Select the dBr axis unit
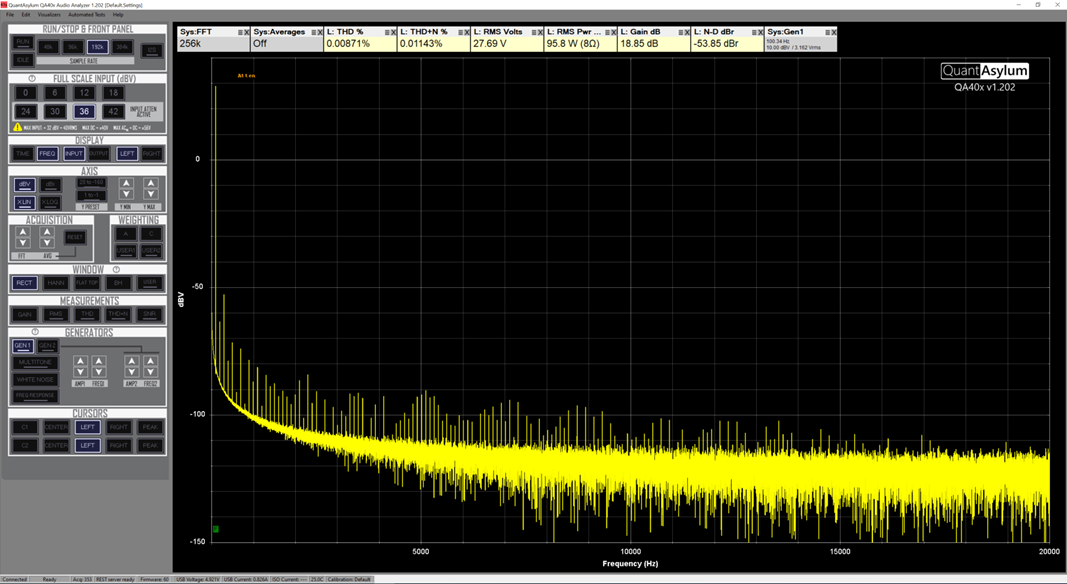 pyautogui.click(x=50, y=184)
